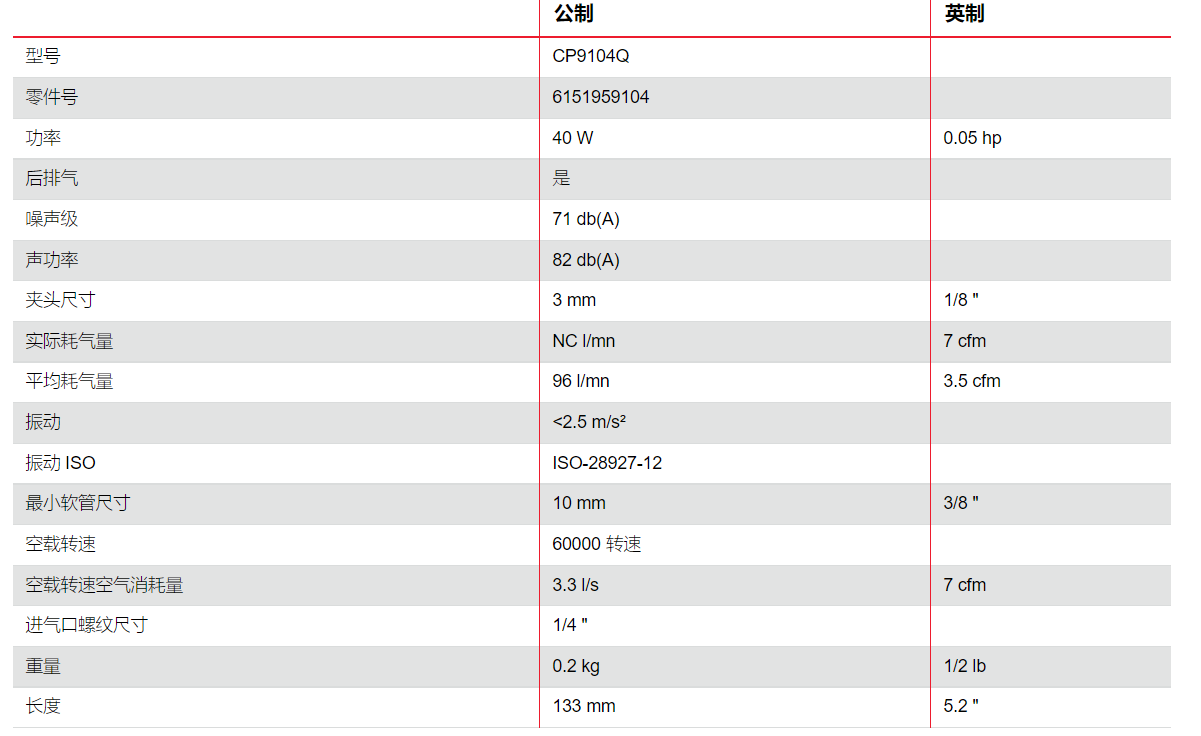Click the <2.5 m/s² vibration value
Image resolution: width=1201 pixels, height=736 pixels.
coord(589,422)
